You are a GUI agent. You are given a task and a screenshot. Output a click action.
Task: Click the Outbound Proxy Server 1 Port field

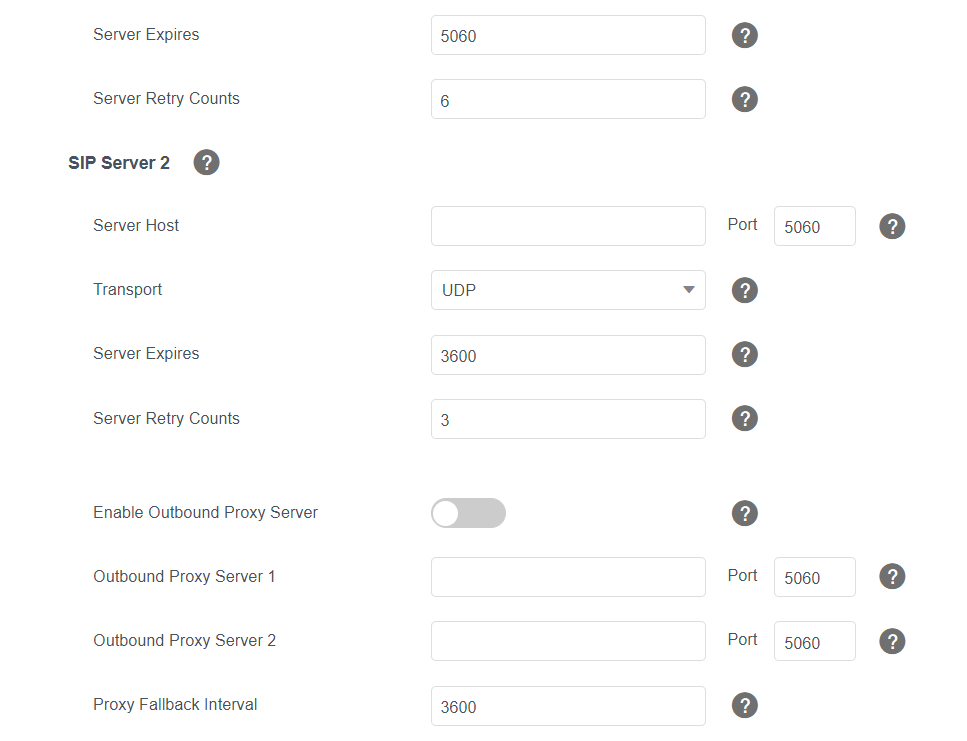(x=814, y=577)
